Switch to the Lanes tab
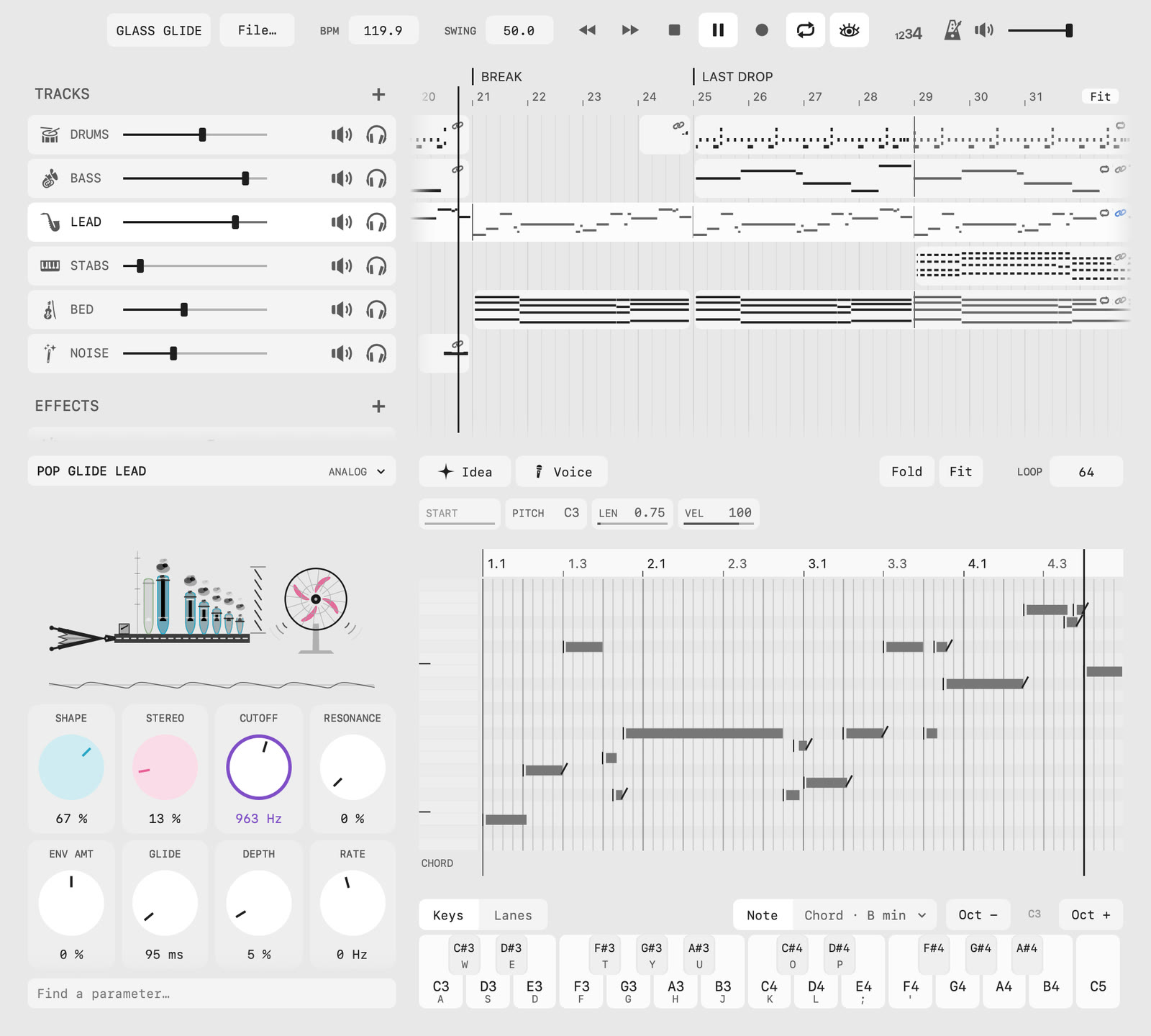1151x1036 pixels. click(513, 915)
